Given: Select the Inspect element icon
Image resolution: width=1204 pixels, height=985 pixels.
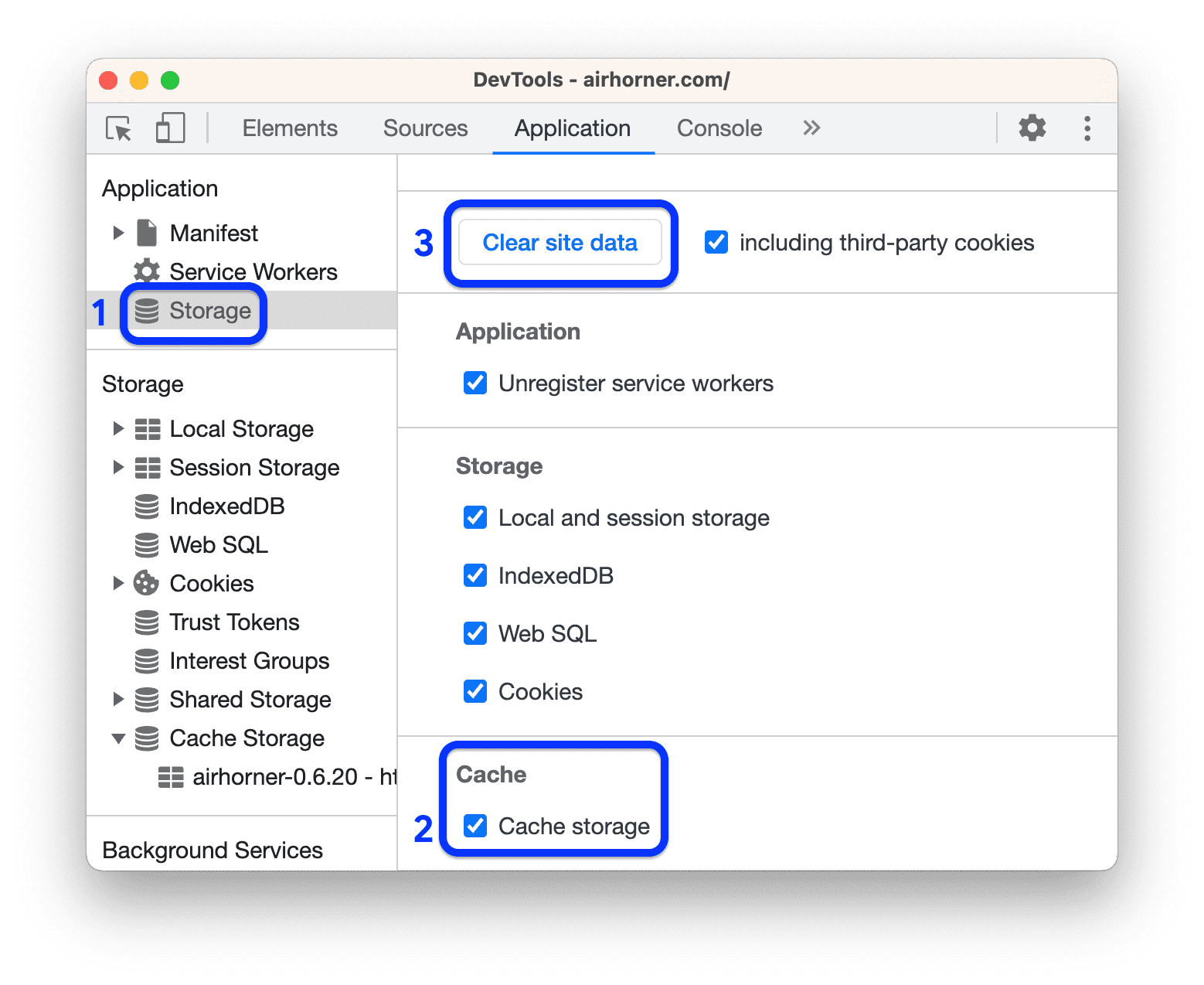Looking at the screenshot, I should (x=117, y=128).
